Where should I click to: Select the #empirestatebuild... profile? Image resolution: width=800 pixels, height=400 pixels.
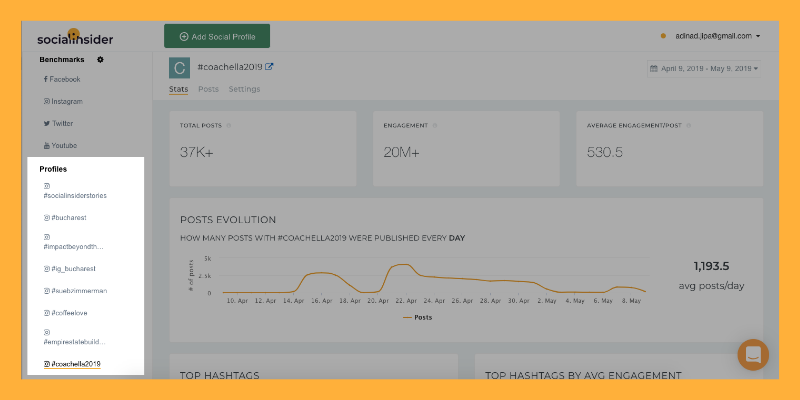[74, 337]
